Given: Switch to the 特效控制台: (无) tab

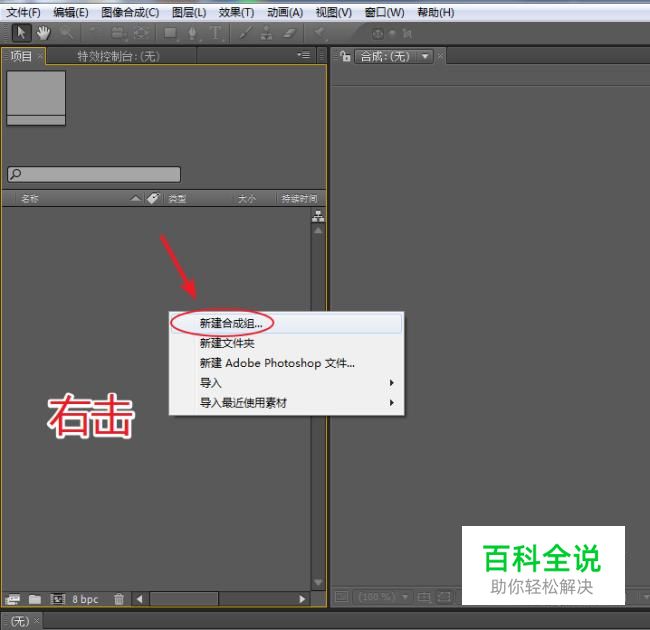Looking at the screenshot, I should point(118,56).
